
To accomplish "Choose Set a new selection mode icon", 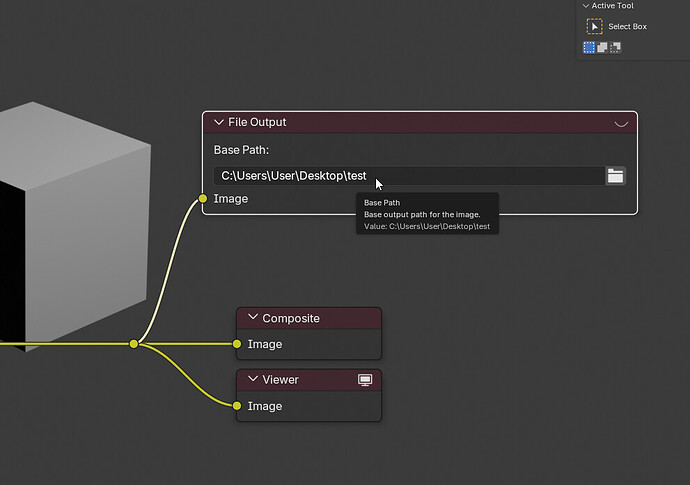I will pyautogui.click(x=589, y=47).
